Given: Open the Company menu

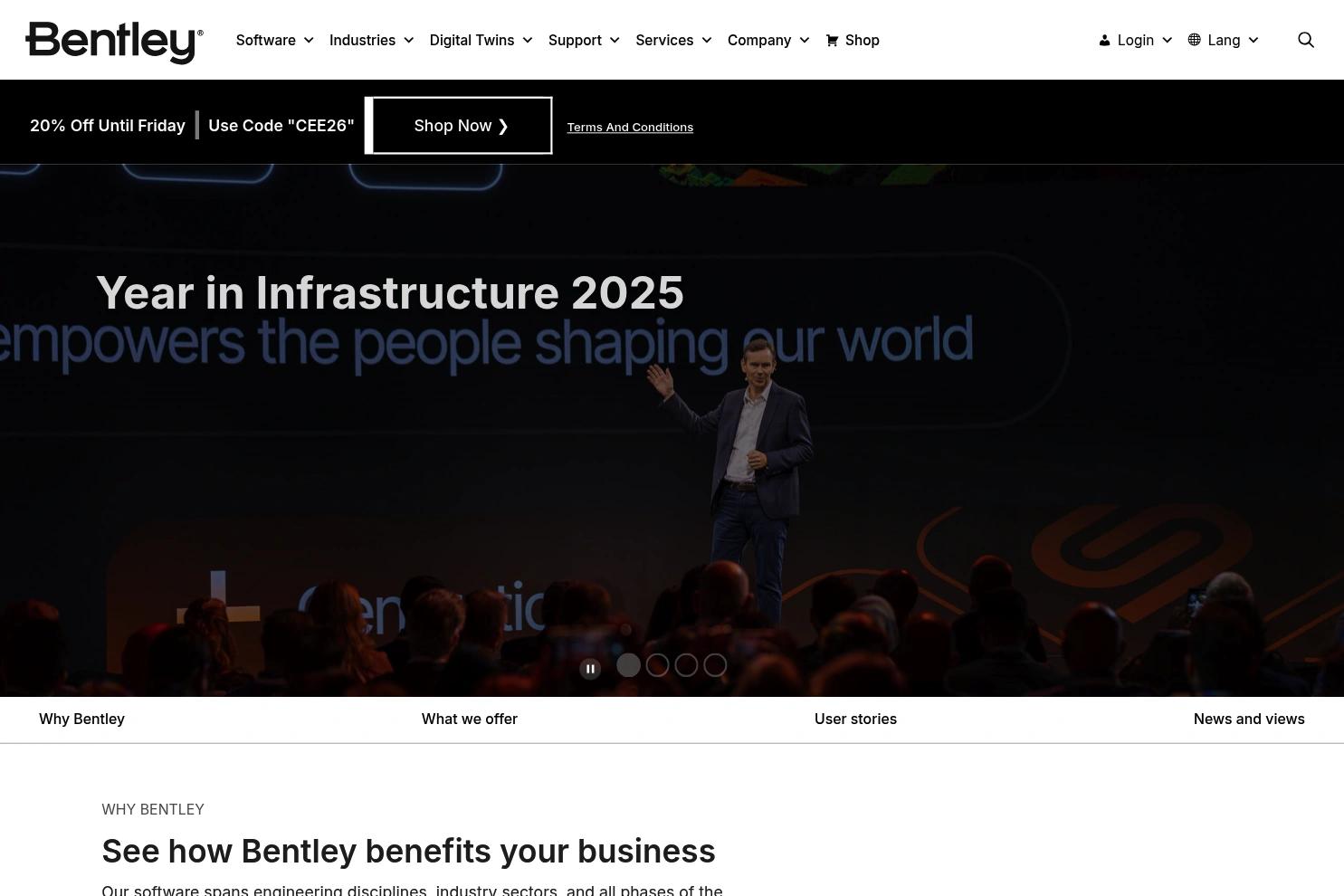Looking at the screenshot, I should coord(759,40).
